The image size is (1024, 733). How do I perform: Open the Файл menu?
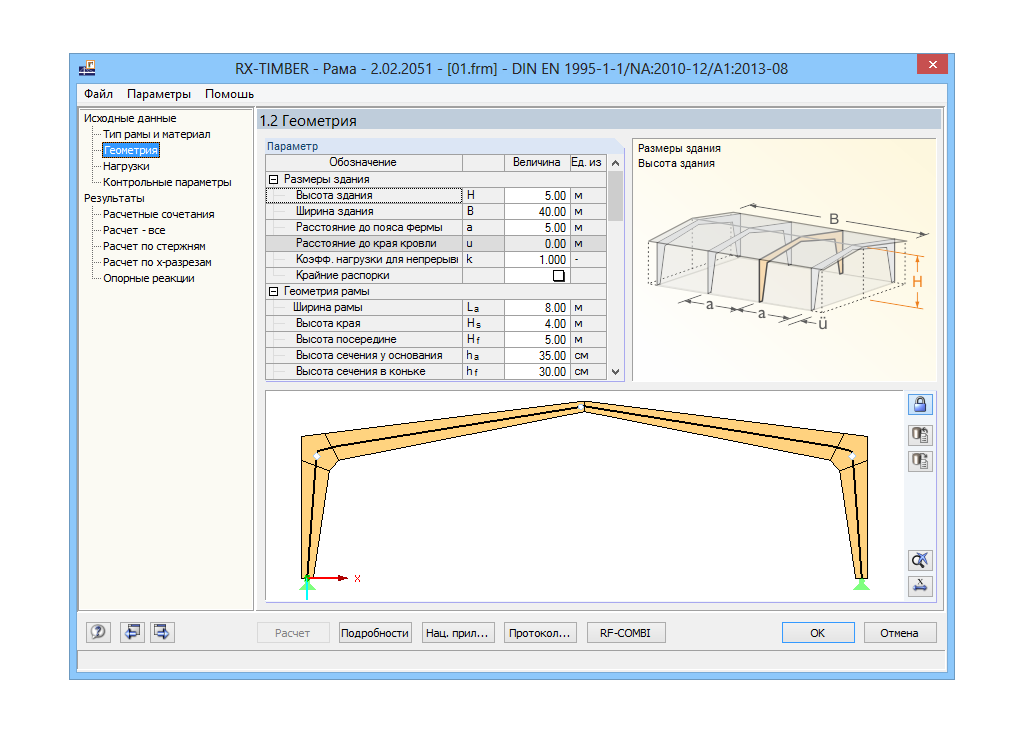tap(97, 93)
